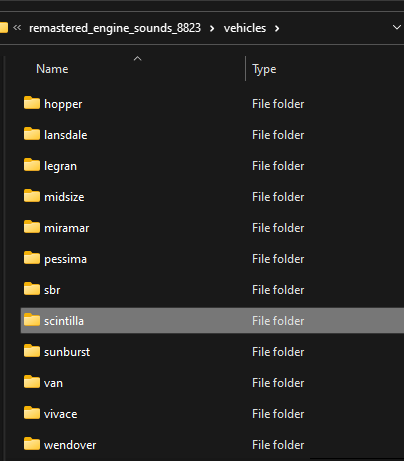Select the pessima folder name
The image size is (404, 461).
(x=65, y=260)
